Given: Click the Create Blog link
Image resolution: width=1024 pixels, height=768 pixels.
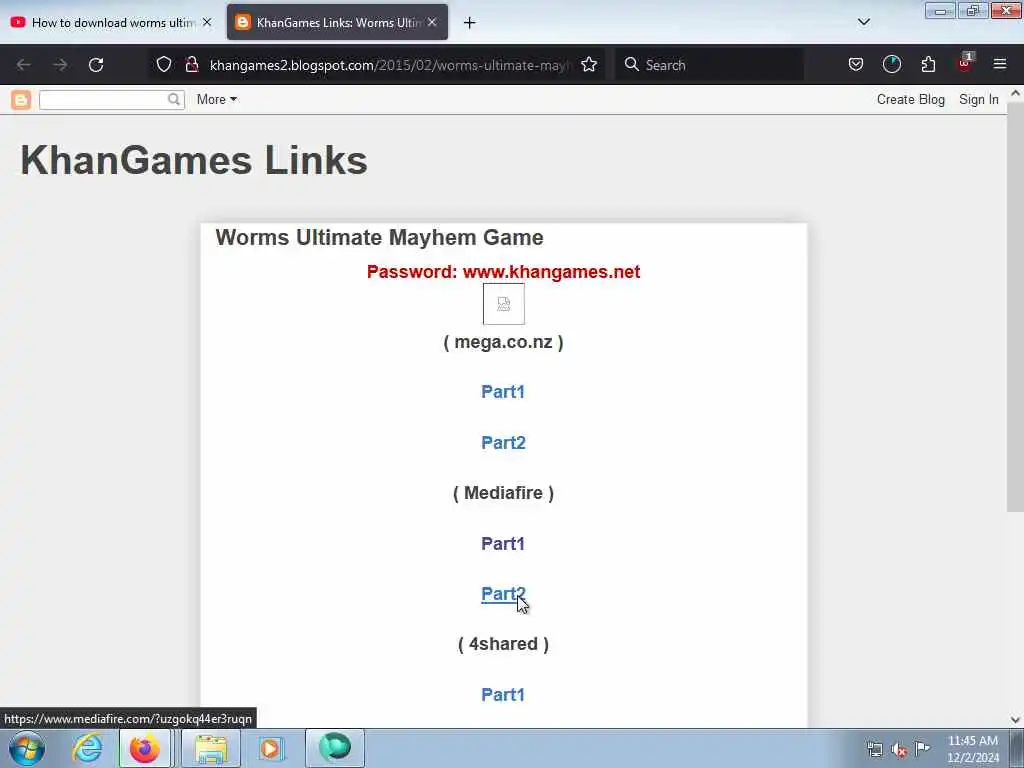Looking at the screenshot, I should click(910, 99).
